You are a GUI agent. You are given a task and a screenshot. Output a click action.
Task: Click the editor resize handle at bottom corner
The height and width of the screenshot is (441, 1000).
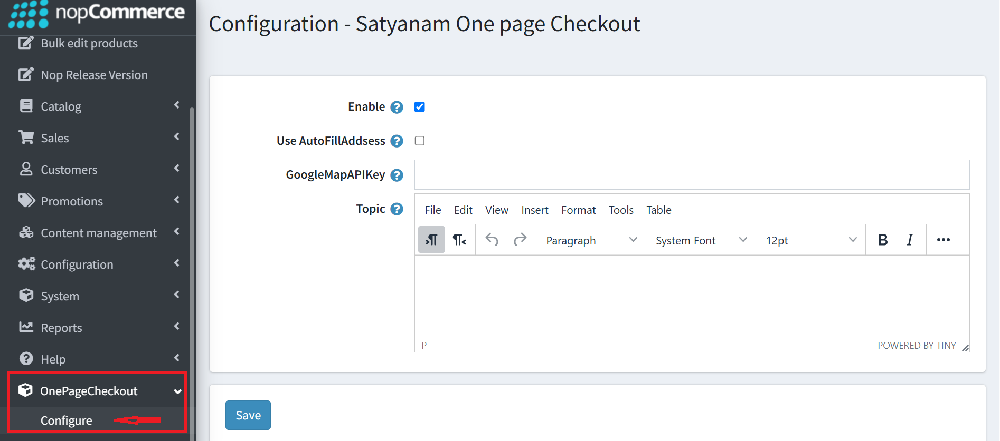pyautogui.click(x=965, y=347)
